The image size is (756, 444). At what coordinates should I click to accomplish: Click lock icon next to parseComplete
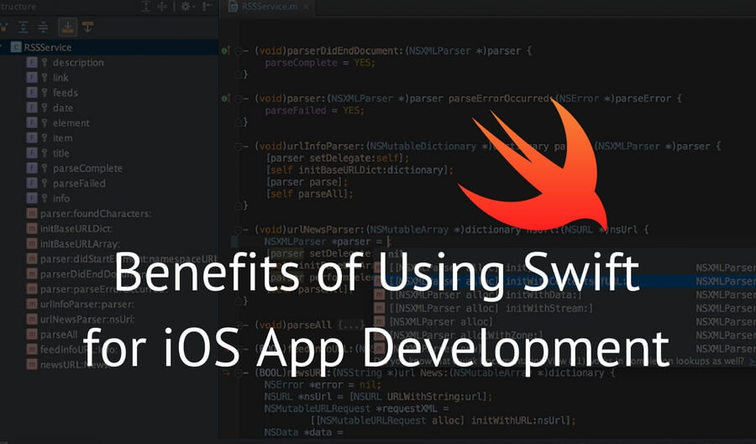click(x=44, y=168)
